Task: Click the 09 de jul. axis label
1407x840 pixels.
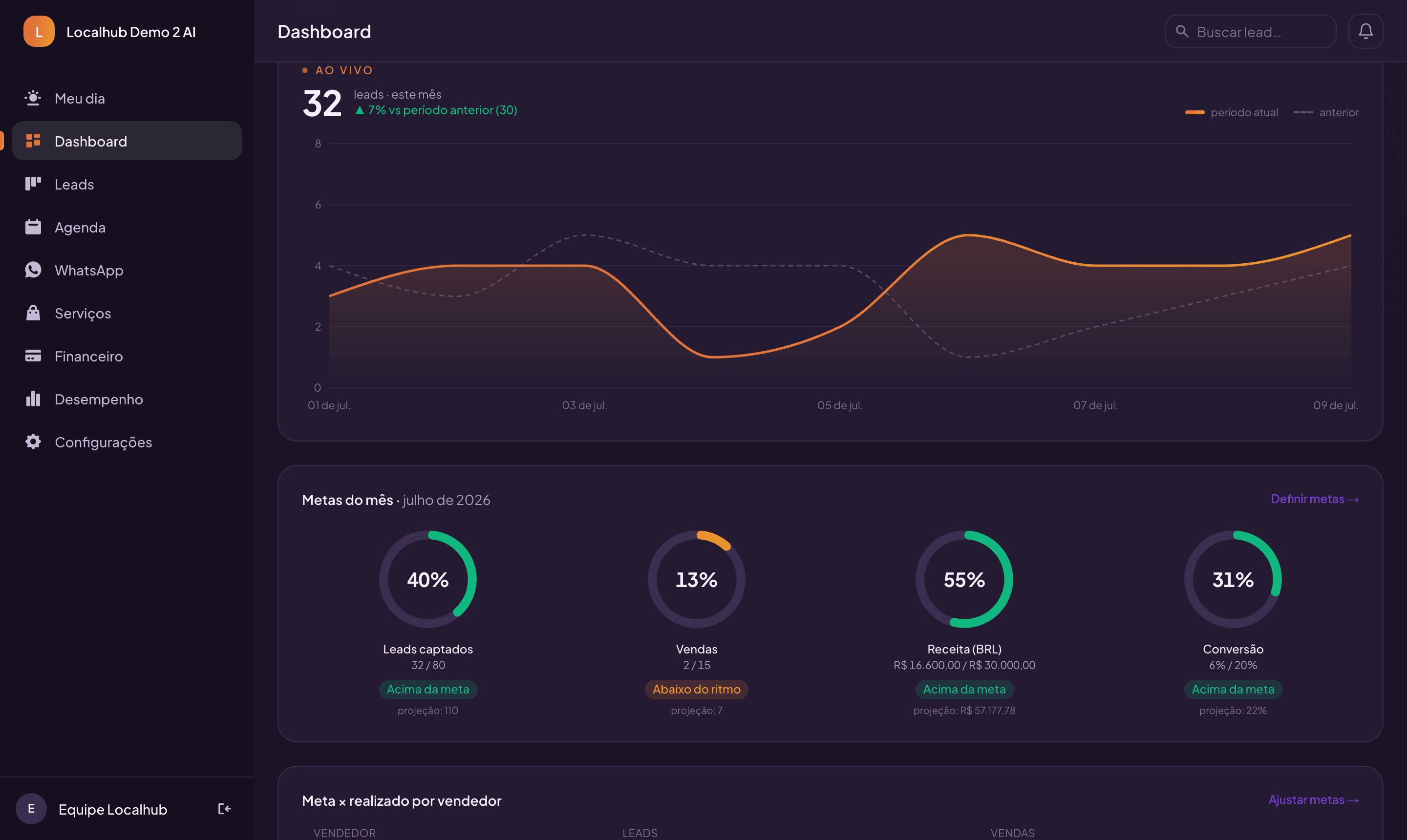Action: point(1336,405)
